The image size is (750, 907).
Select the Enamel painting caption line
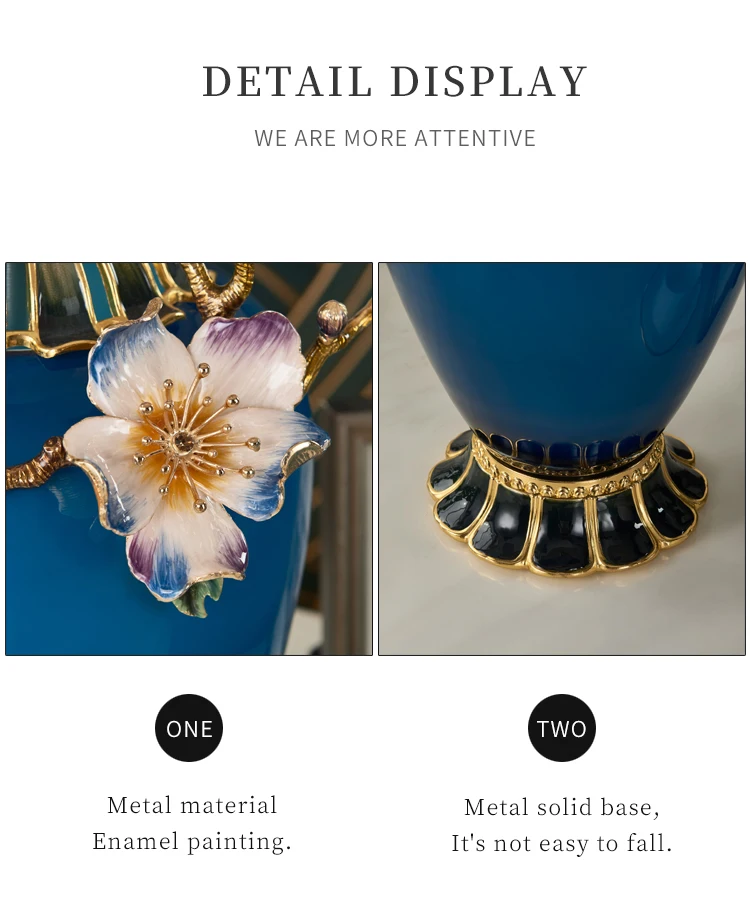pos(192,842)
